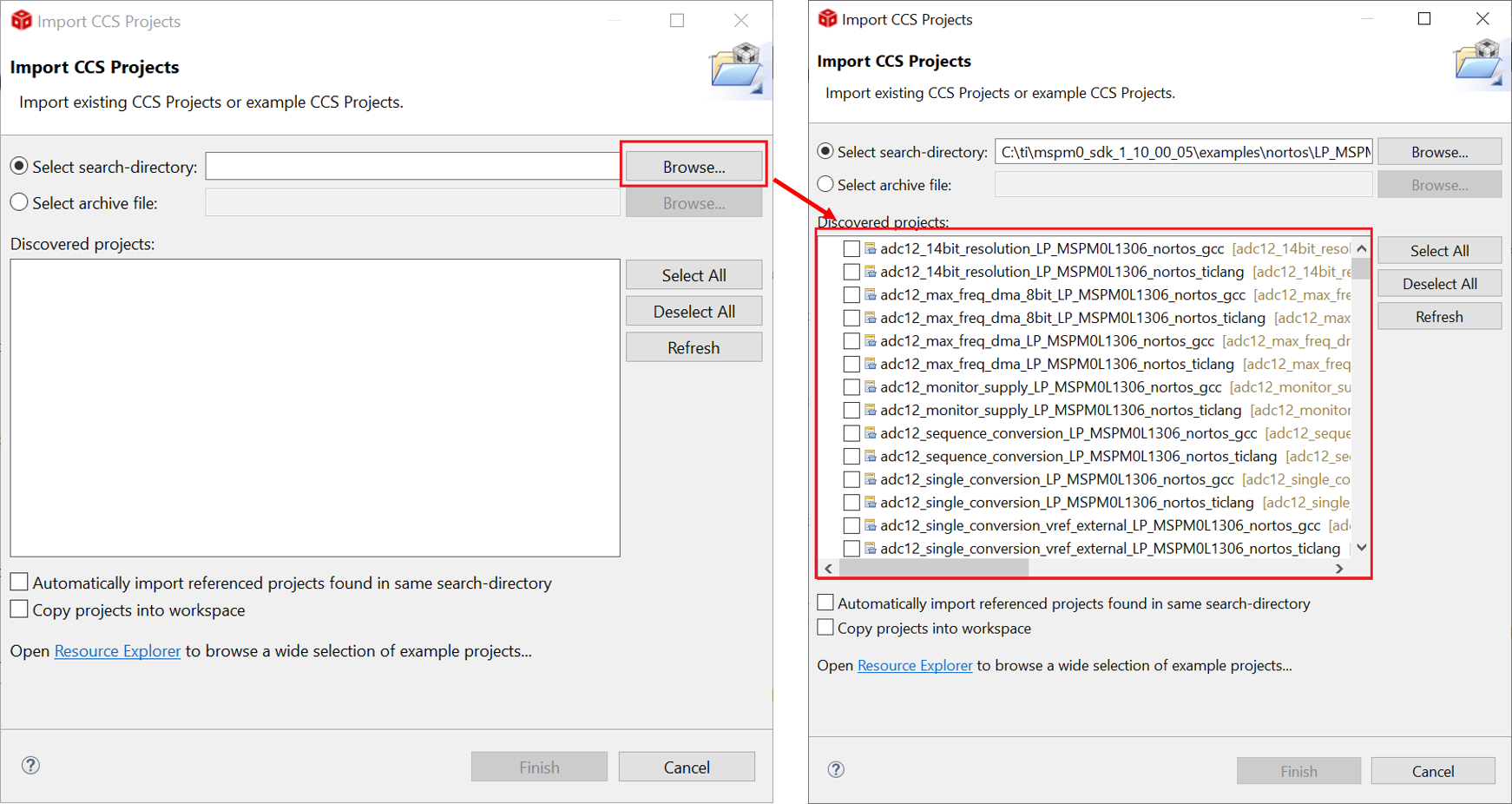
Task: Check adc12_monitor_supply nortos_gcc project checkbox
Action: click(x=851, y=386)
